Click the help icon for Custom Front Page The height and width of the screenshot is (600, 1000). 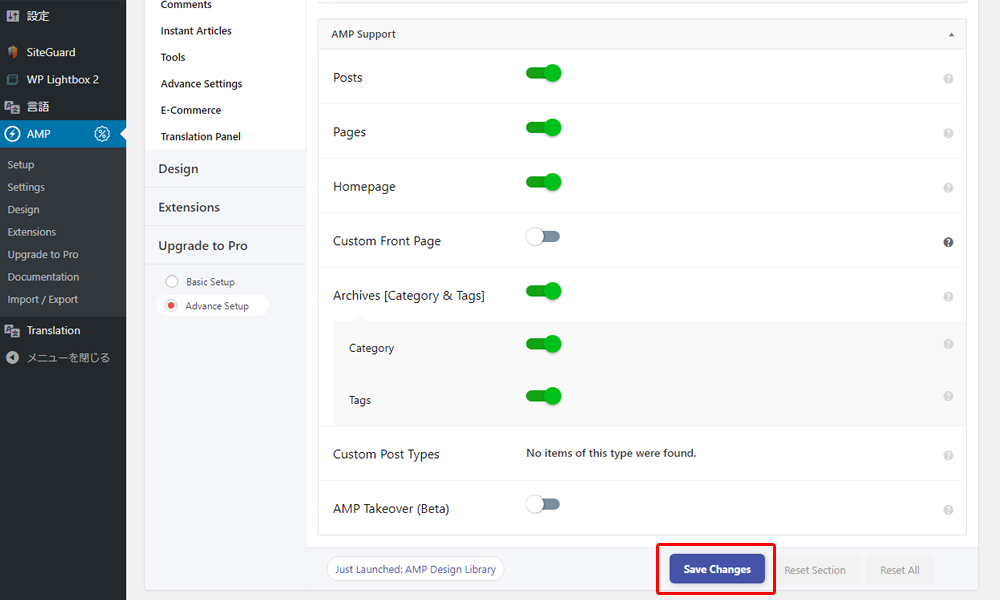click(948, 242)
